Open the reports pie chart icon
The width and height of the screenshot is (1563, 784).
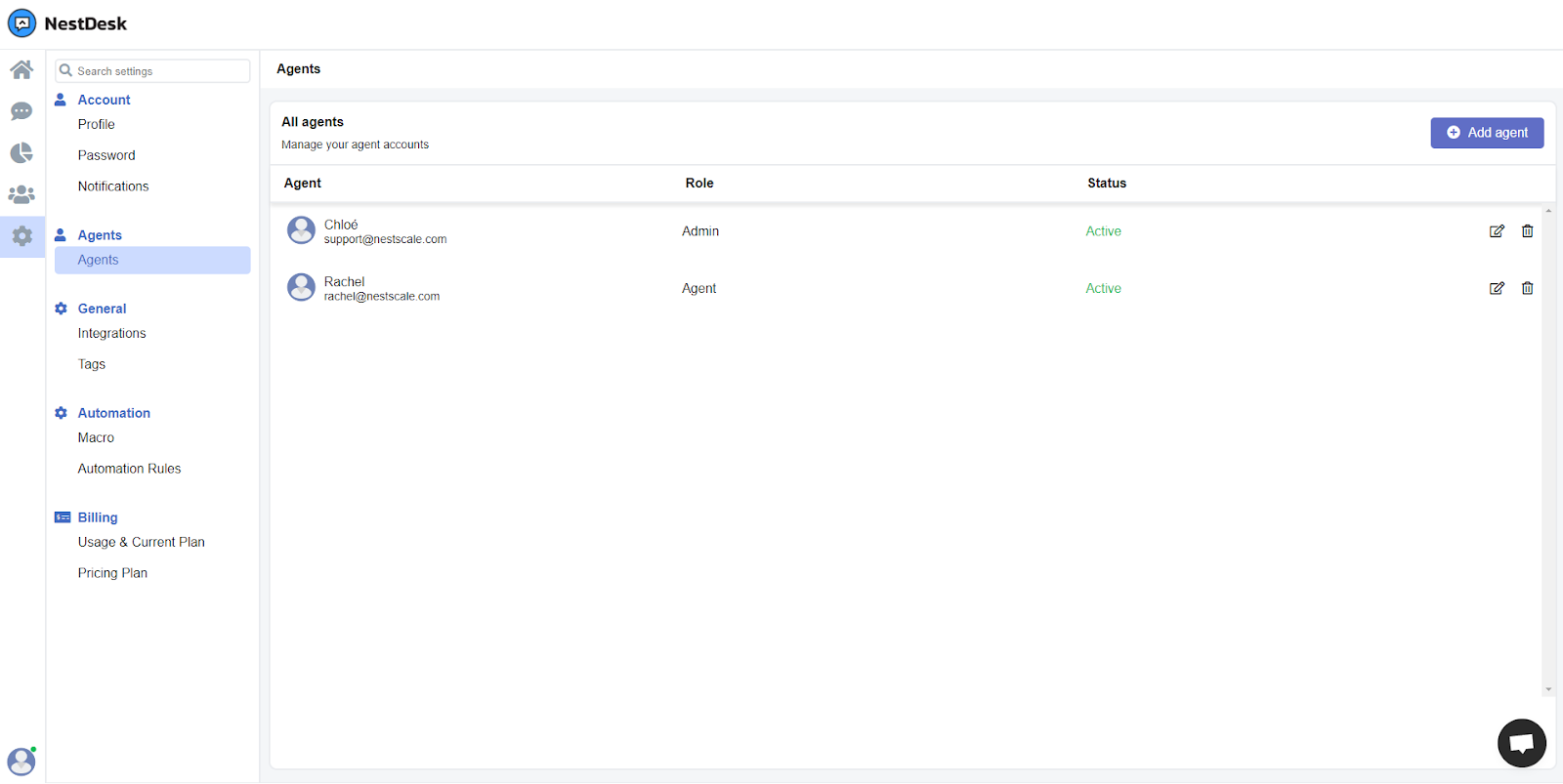point(21,153)
